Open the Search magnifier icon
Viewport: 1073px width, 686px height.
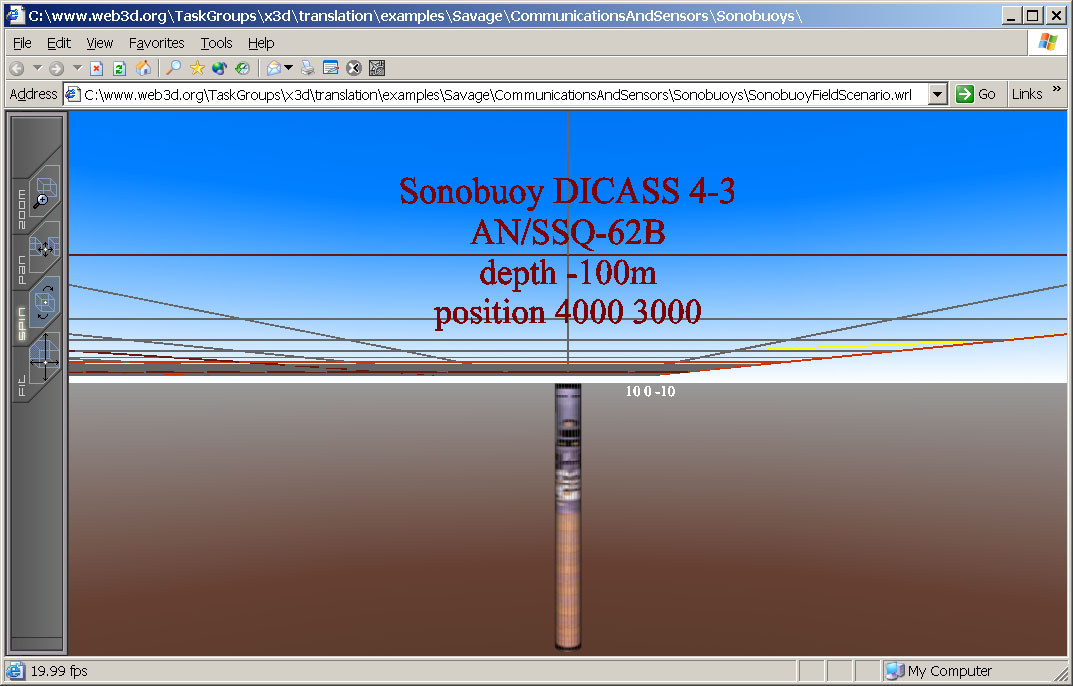174,68
